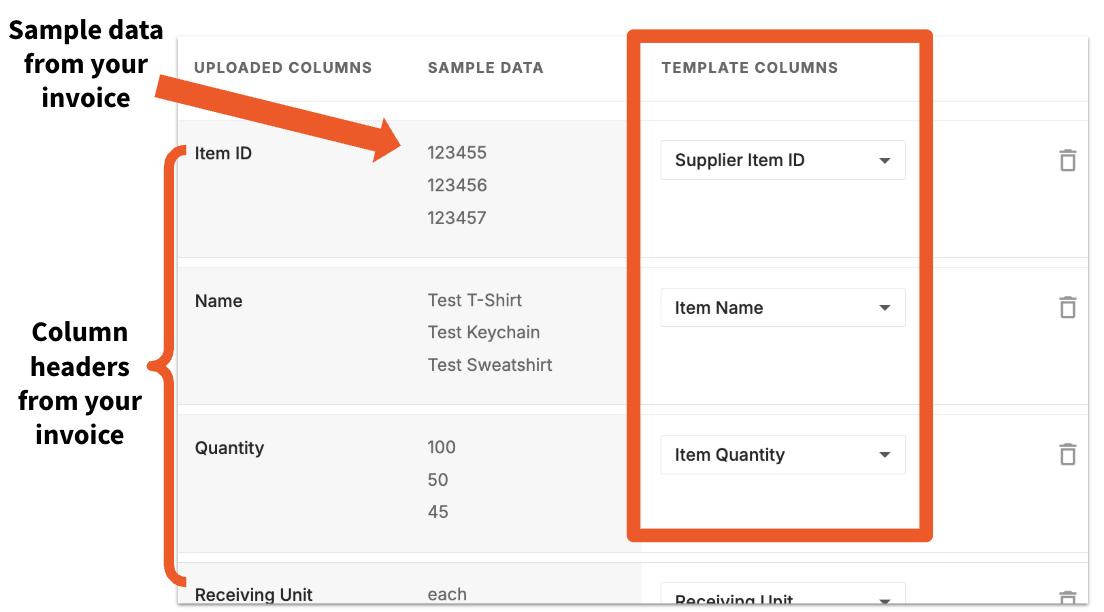This screenshot has width=1104, height=612.
Task: Click the arrow inside the Item Quantity dropdown
Action: (884, 455)
